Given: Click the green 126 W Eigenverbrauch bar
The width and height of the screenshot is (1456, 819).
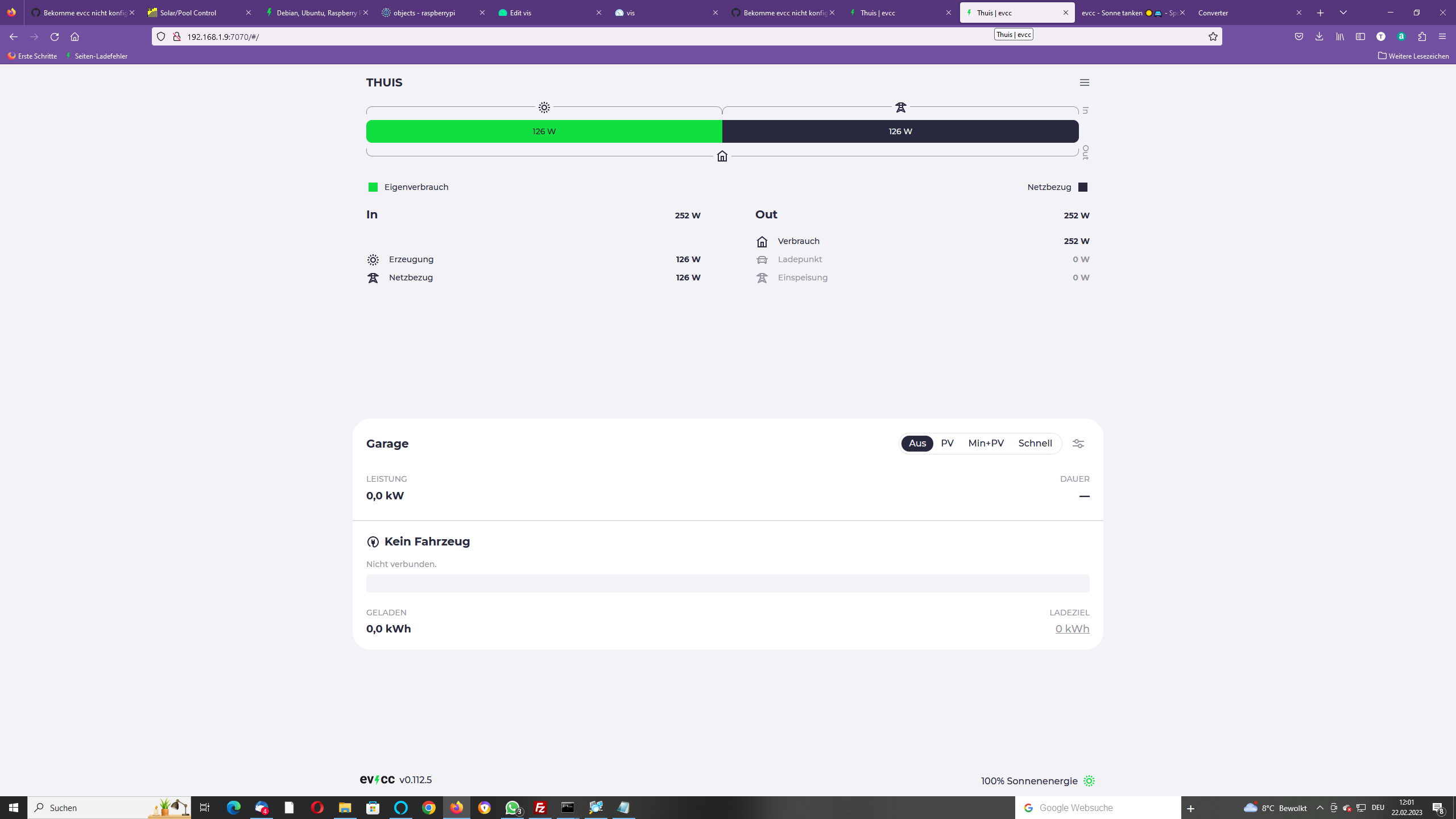Looking at the screenshot, I should (x=544, y=131).
